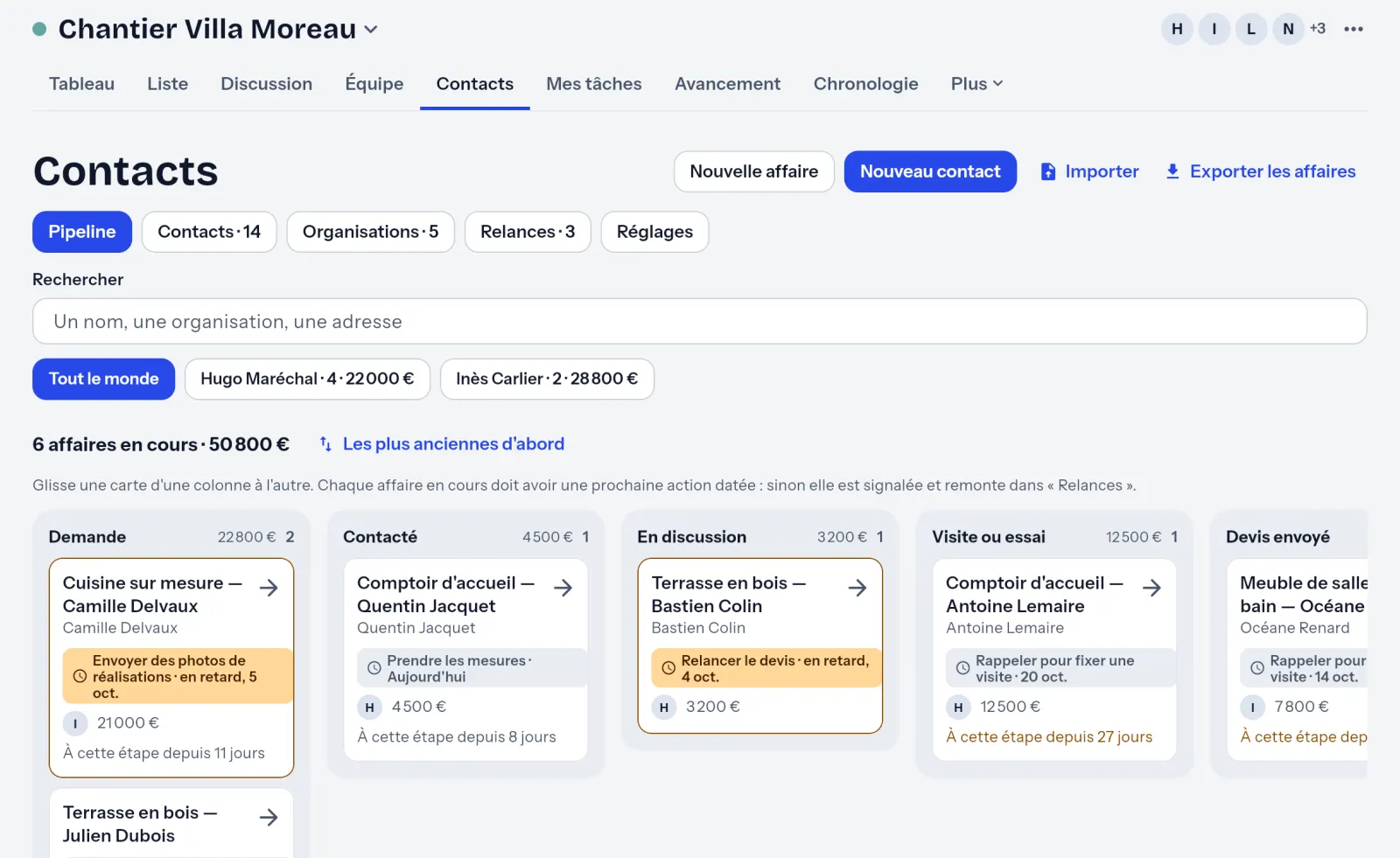
Task: Click owner avatar I beside 21 000 €
Action: tap(75, 723)
